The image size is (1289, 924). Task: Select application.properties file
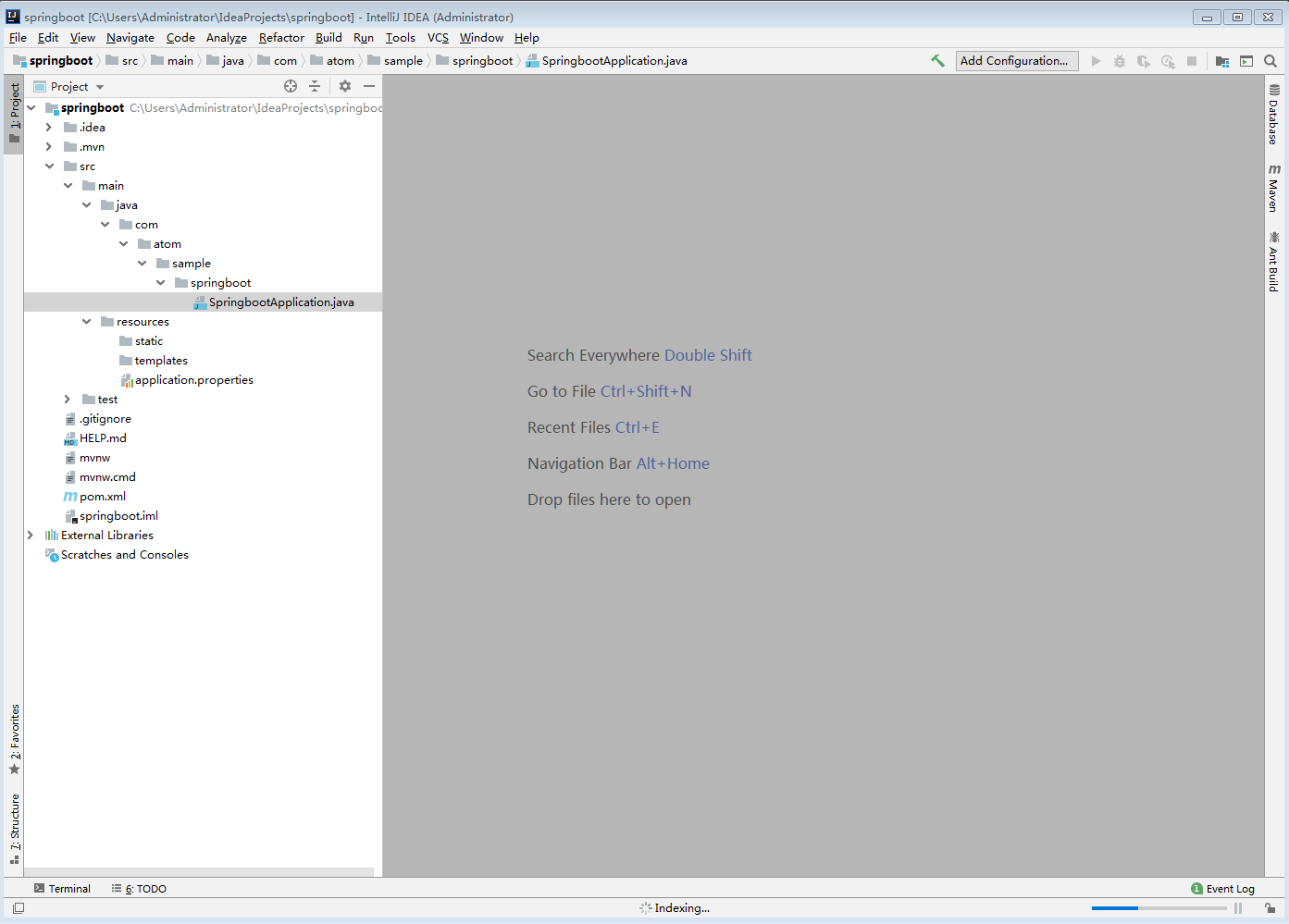coord(193,380)
